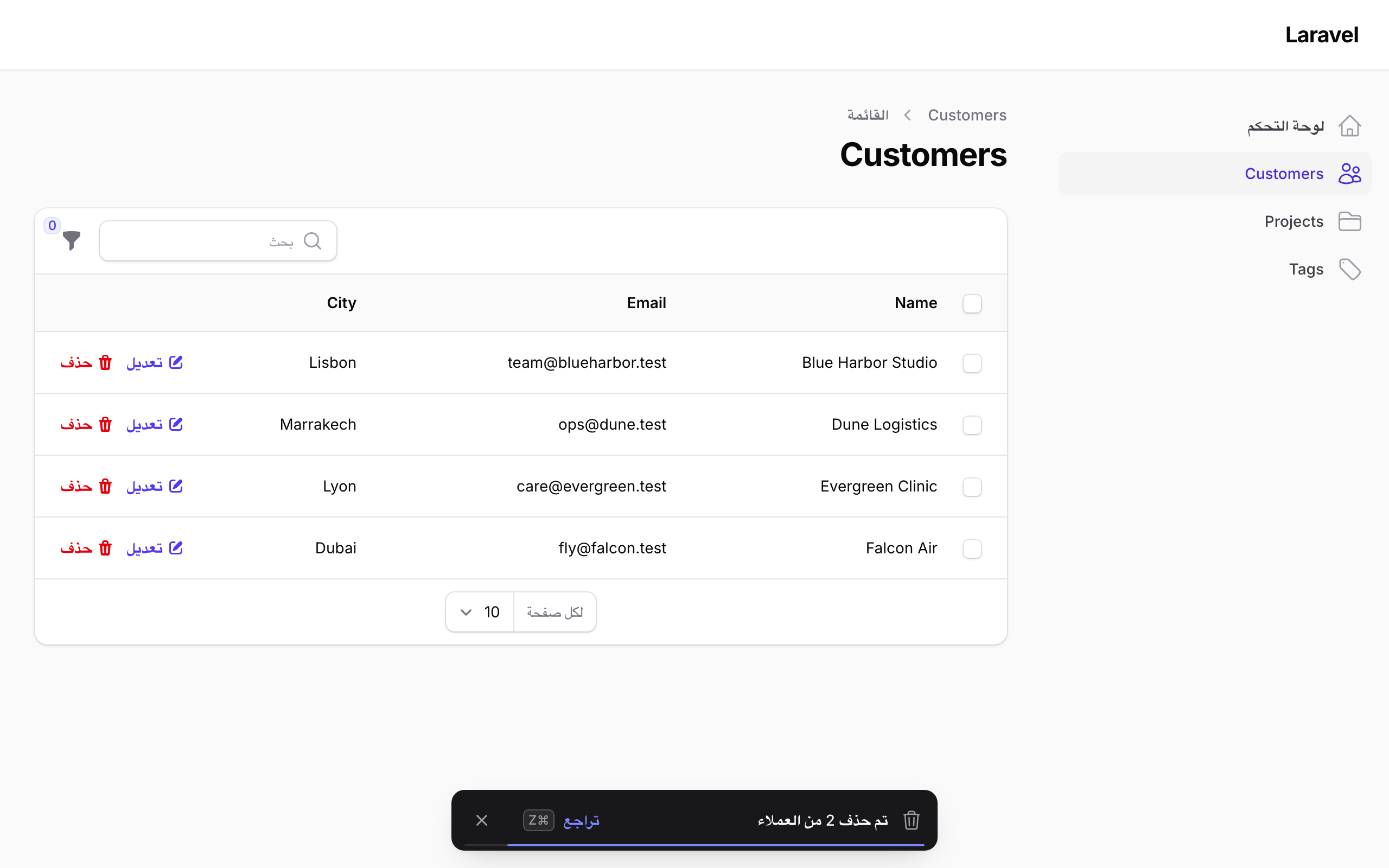Screen dimensions: 1389x868
Task: Sort by the Name column header
Action: pos(915,303)
